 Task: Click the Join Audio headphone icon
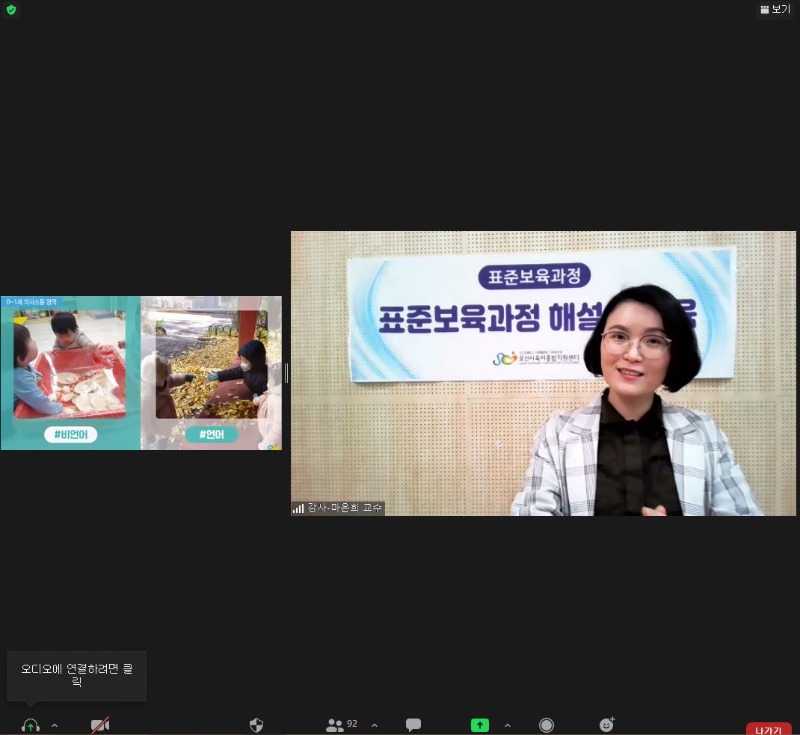coord(30,725)
